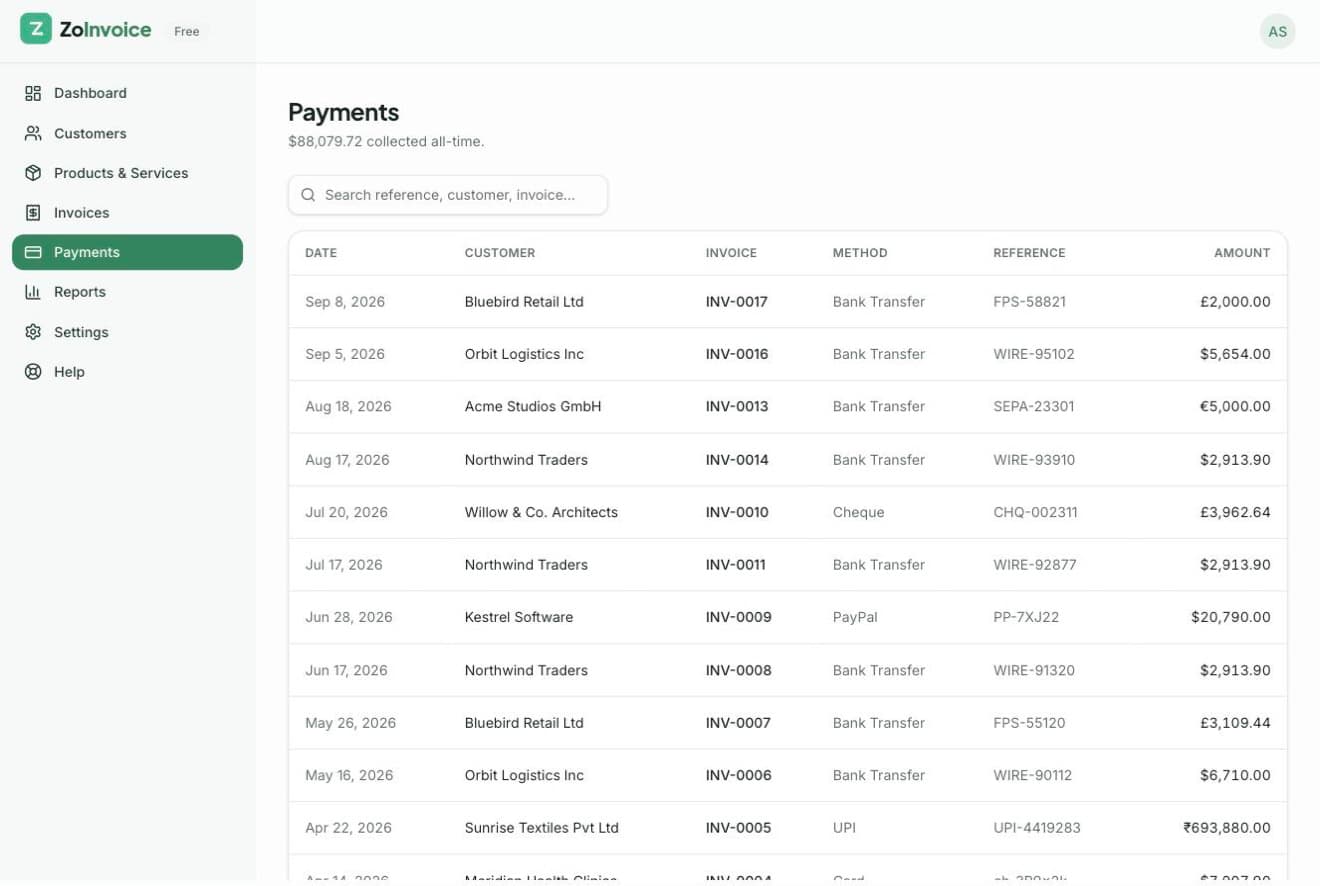Click the Sep 8, 2026 date cell

point(345,302)
